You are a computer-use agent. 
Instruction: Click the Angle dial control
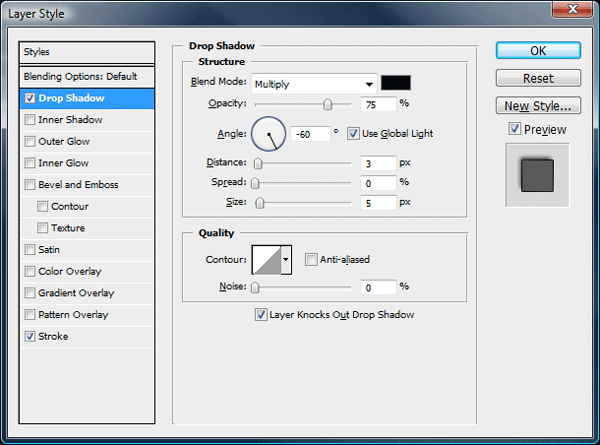[x=269, y=134]
